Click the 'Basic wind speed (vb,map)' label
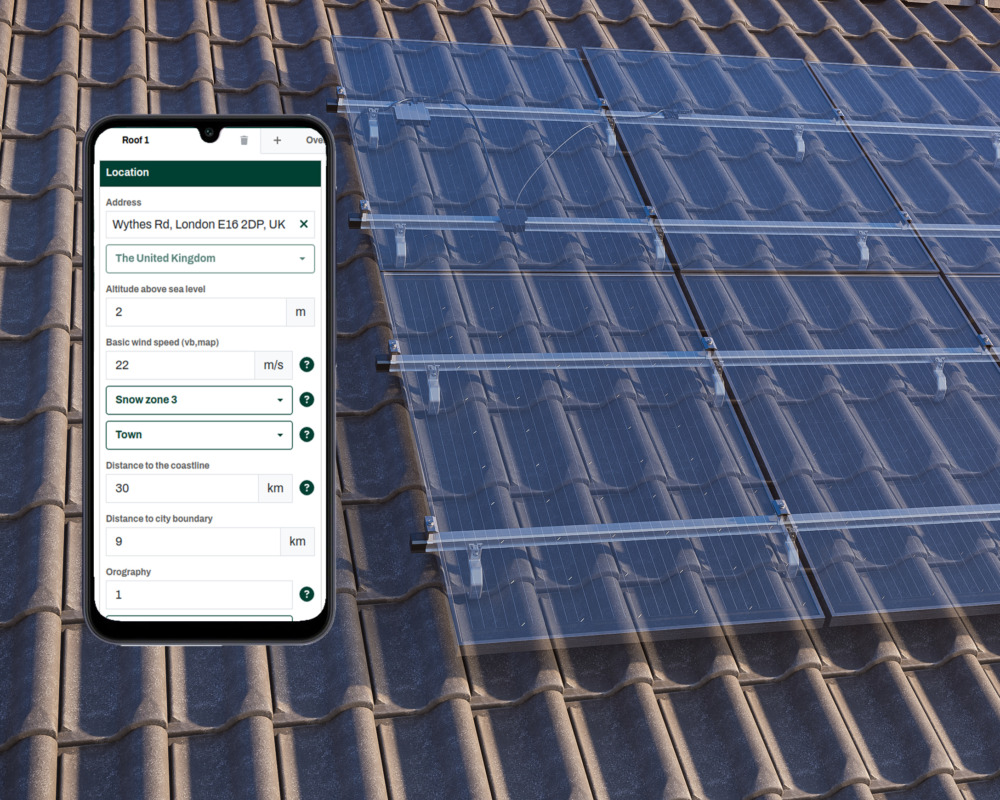Screen dimensions: 1000x800 162,343
